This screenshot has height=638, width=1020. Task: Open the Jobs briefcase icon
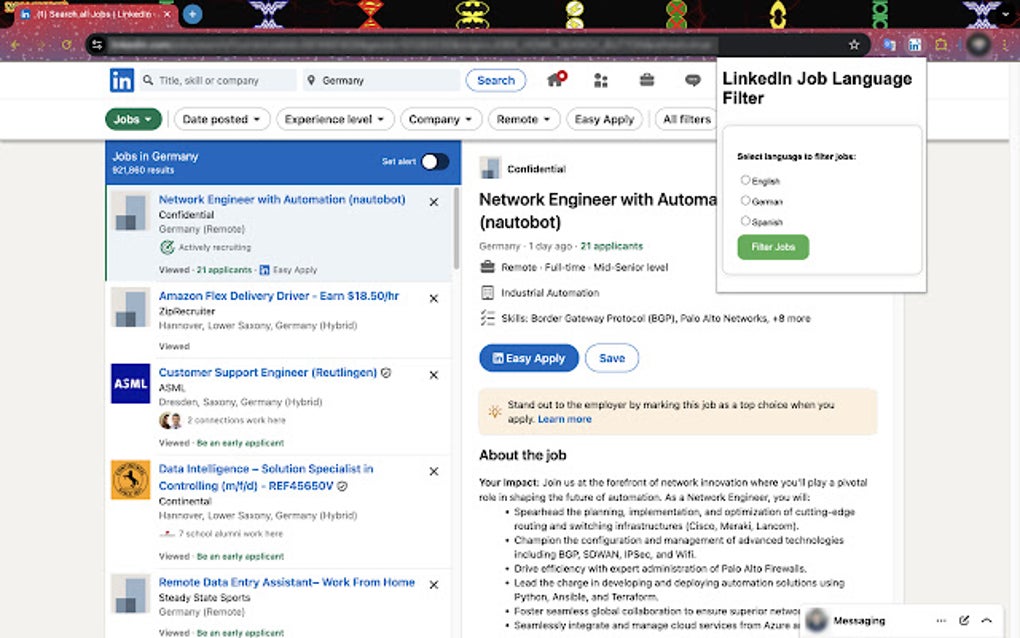pyautogui.click(x=645, y=79)
